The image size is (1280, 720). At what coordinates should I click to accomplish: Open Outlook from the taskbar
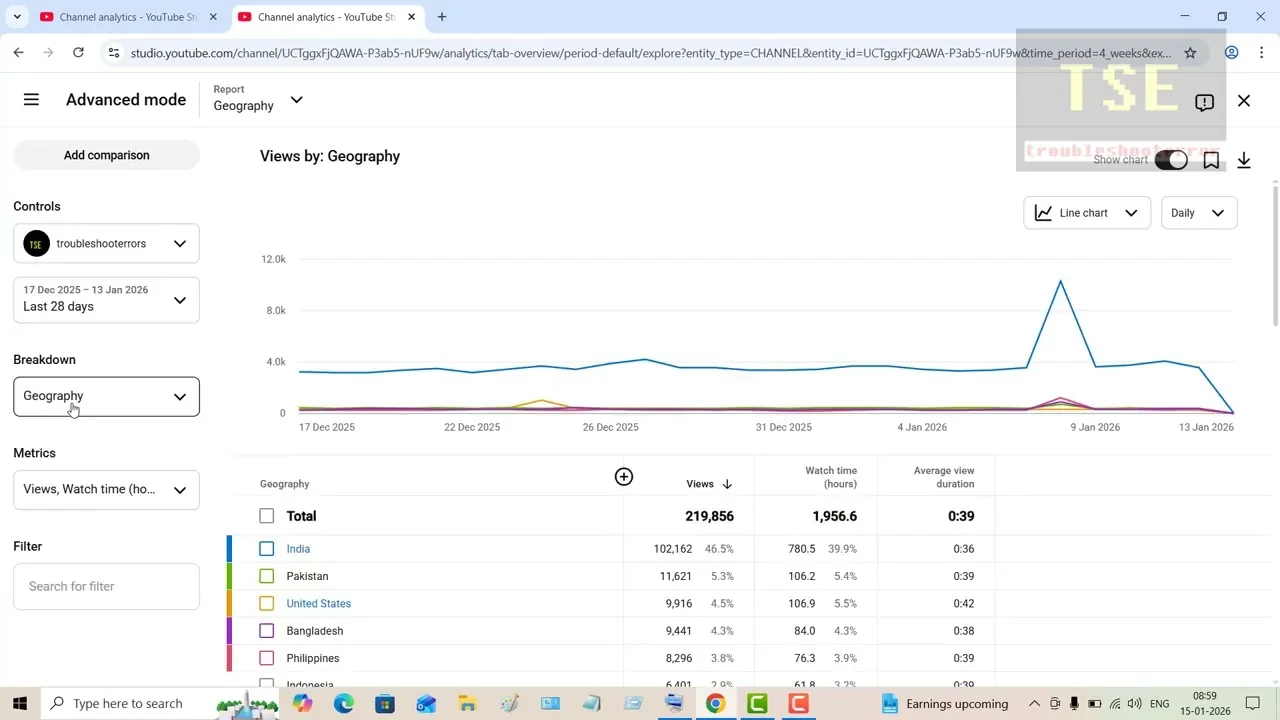coord(426,704)
